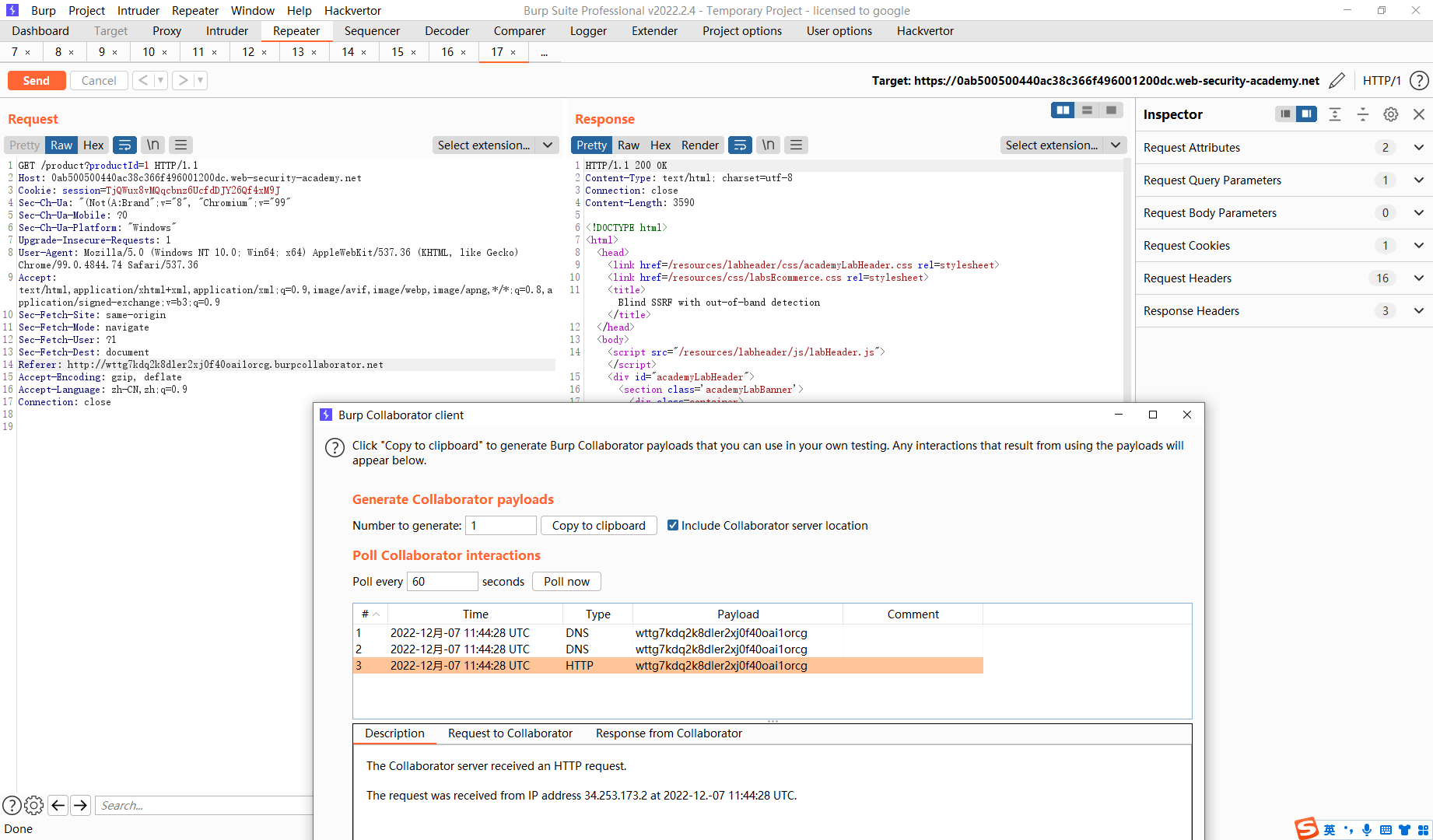Open history back dropdown arrow
1433x840 pixels.
point(160,80)
